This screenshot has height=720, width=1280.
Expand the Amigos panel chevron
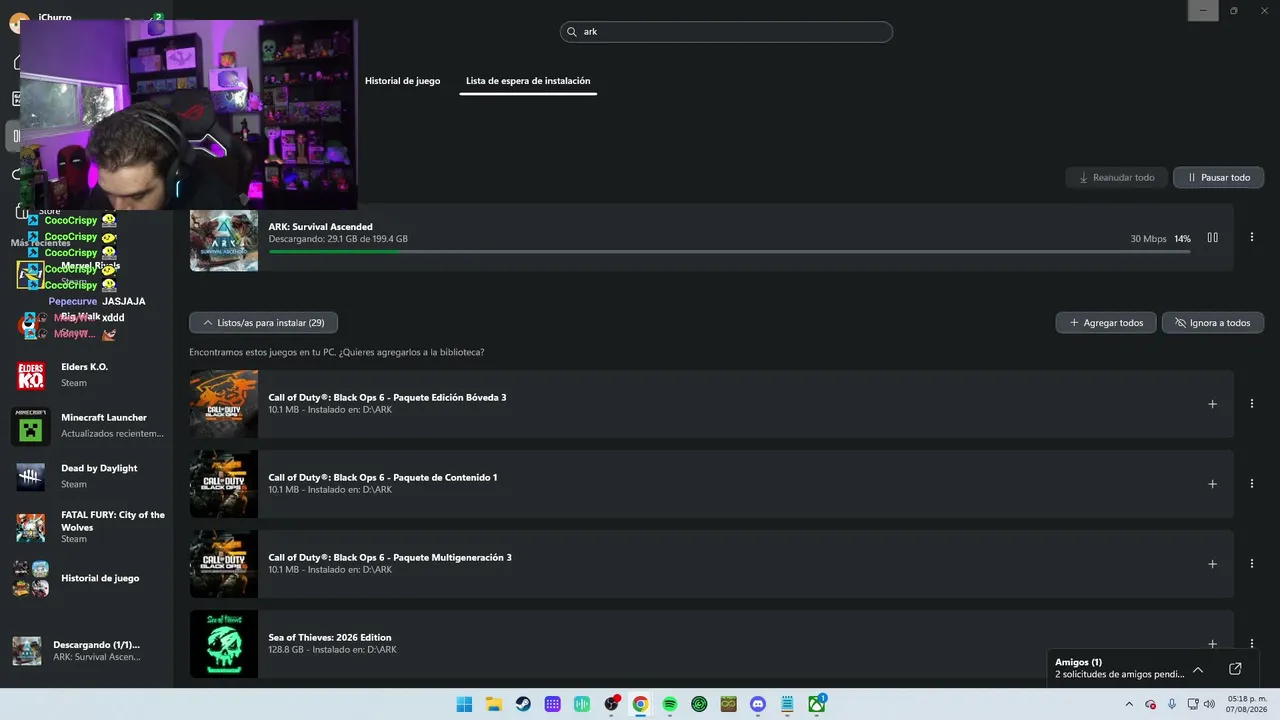[x=1198, y=669]
